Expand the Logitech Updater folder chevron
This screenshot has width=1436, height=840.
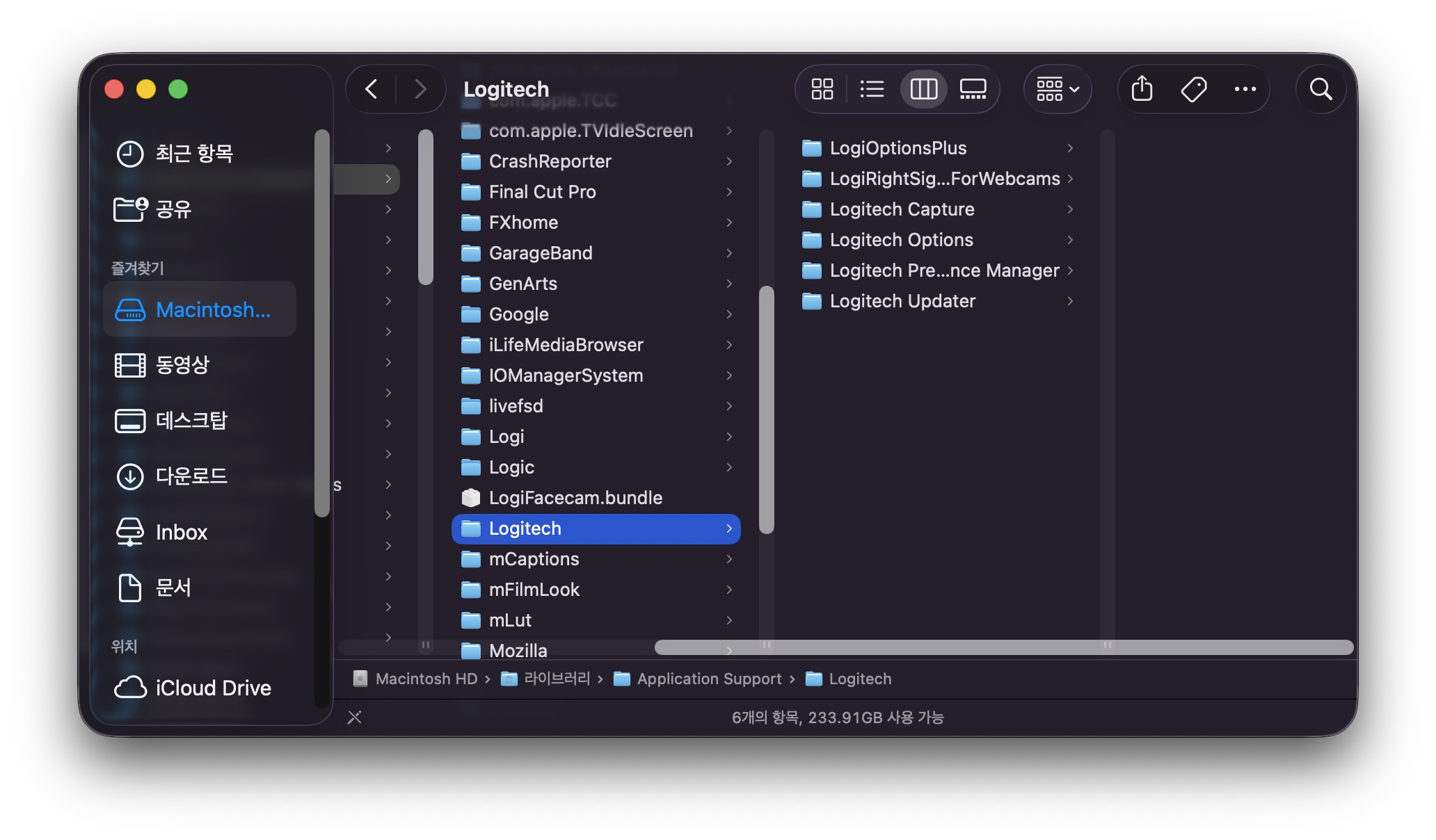(1070, 301)
